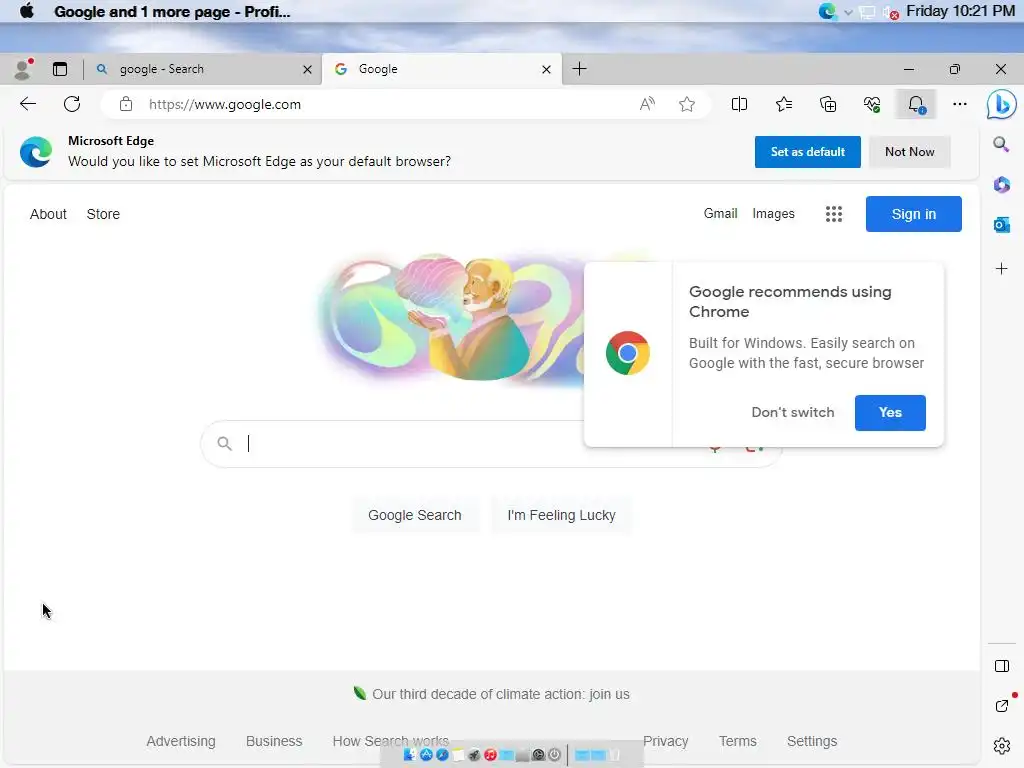
Task: Open the music app icon in the dock
Action: (x=490, y=755)
